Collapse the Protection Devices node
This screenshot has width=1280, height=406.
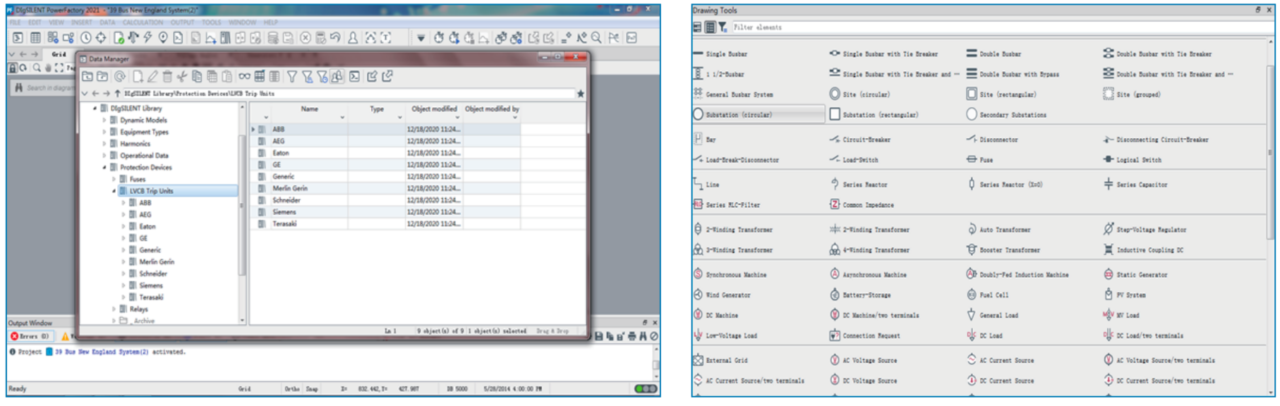click(x=103, y=167)
